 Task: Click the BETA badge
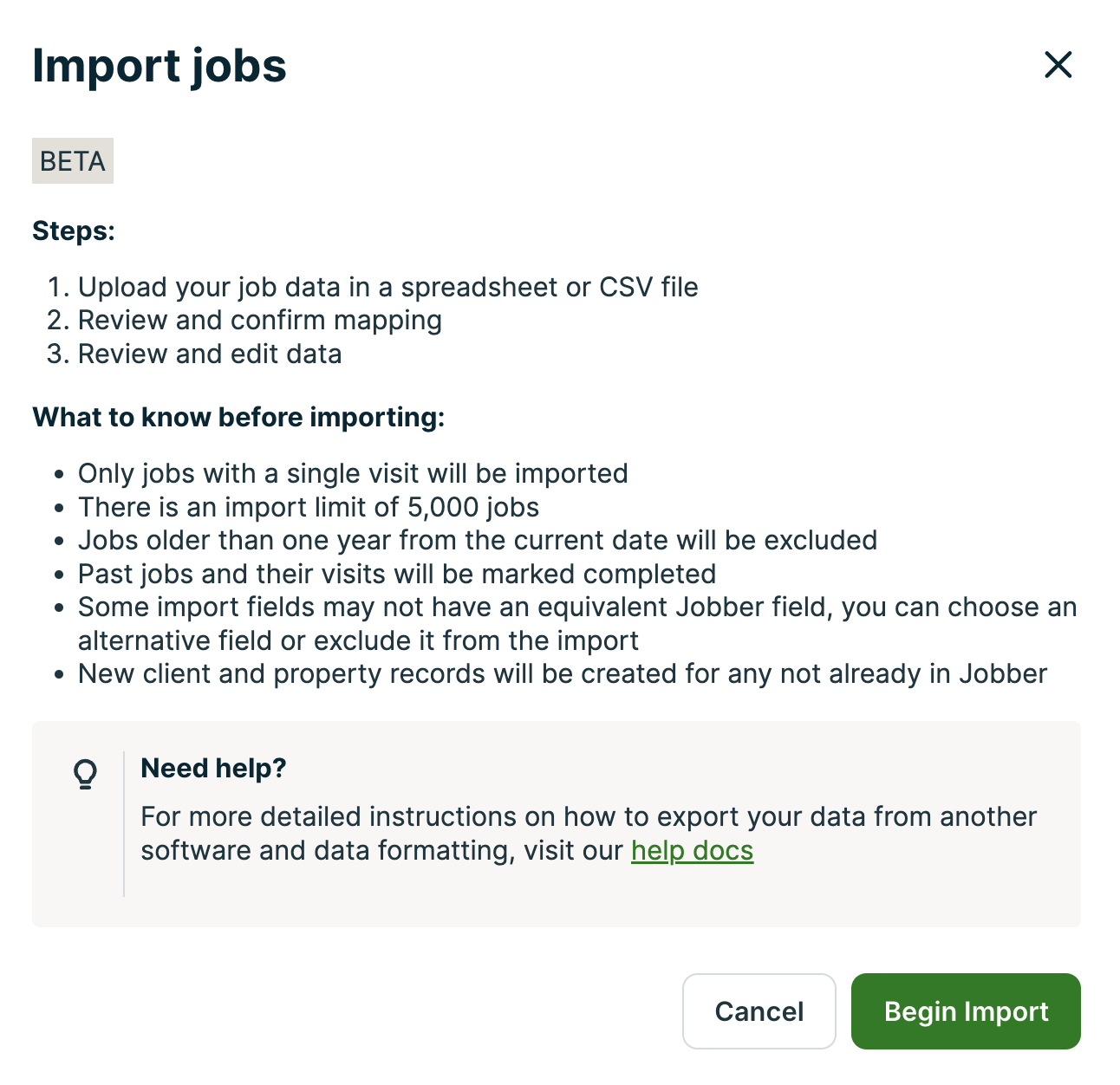click(73, 161)
